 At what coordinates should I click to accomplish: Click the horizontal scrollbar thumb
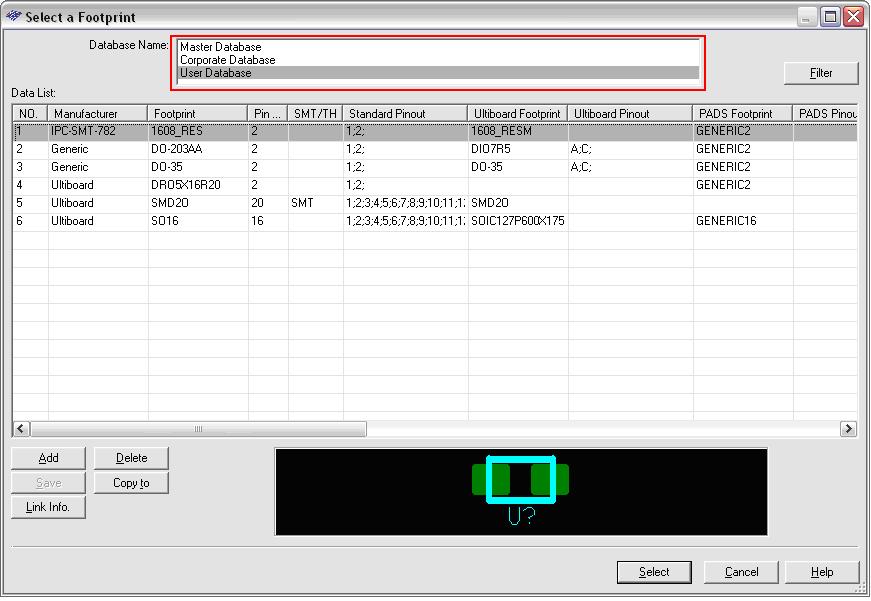pyautogui.click(x=198, y=429)
